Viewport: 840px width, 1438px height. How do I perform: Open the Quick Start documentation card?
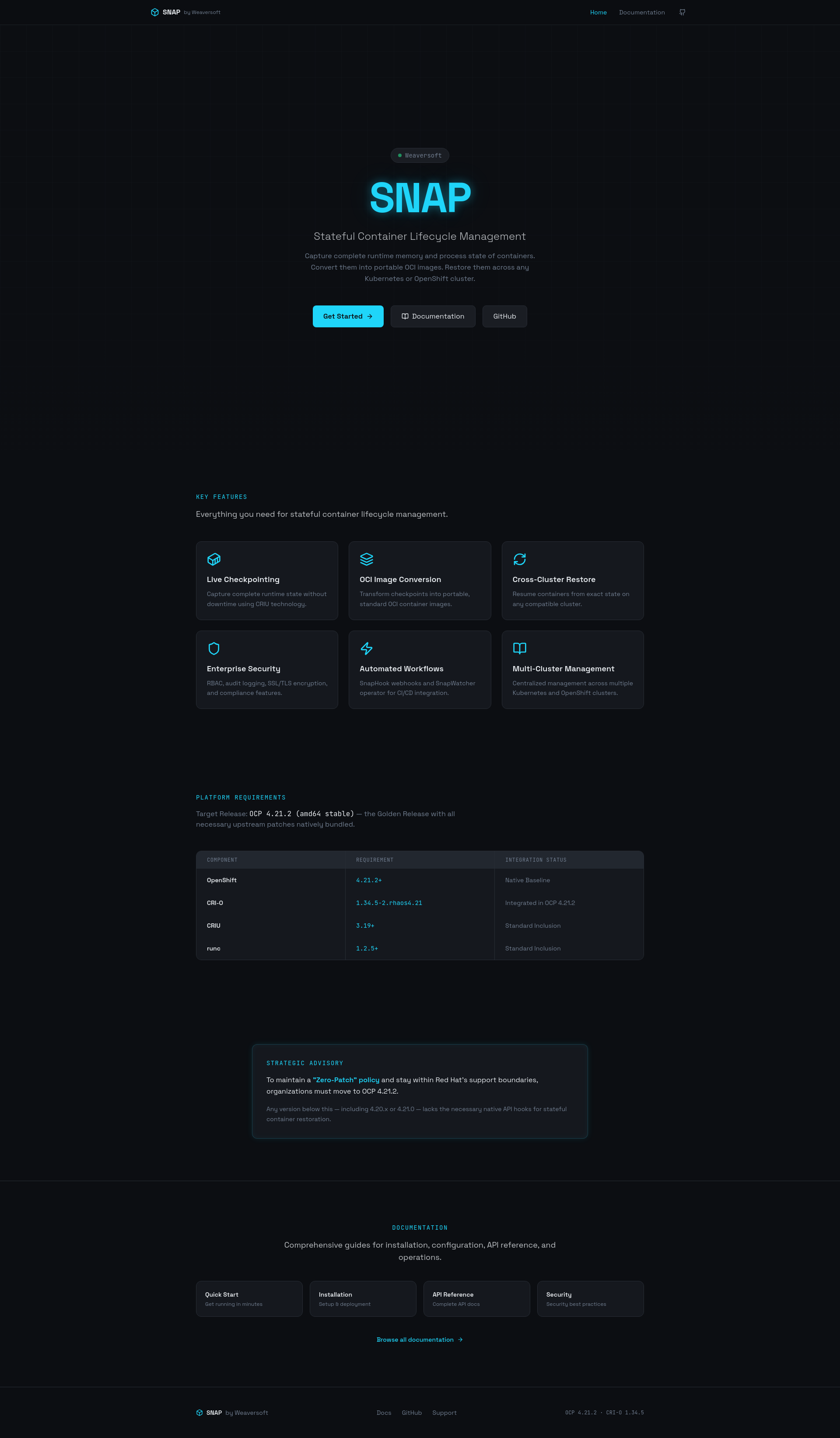(249, 1299)
